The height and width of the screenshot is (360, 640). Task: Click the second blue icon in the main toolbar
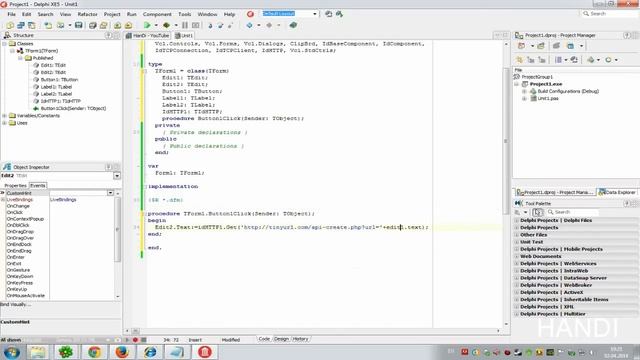[21, 25]
